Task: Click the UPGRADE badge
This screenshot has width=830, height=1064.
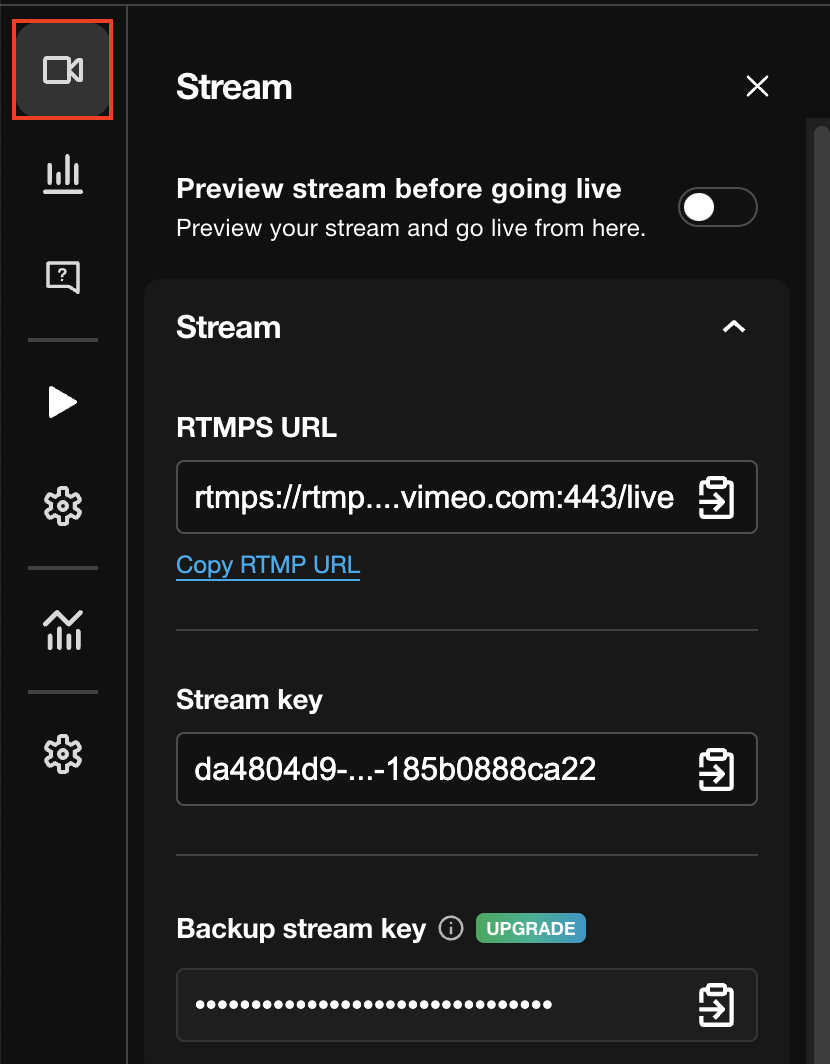Action: 530,928
